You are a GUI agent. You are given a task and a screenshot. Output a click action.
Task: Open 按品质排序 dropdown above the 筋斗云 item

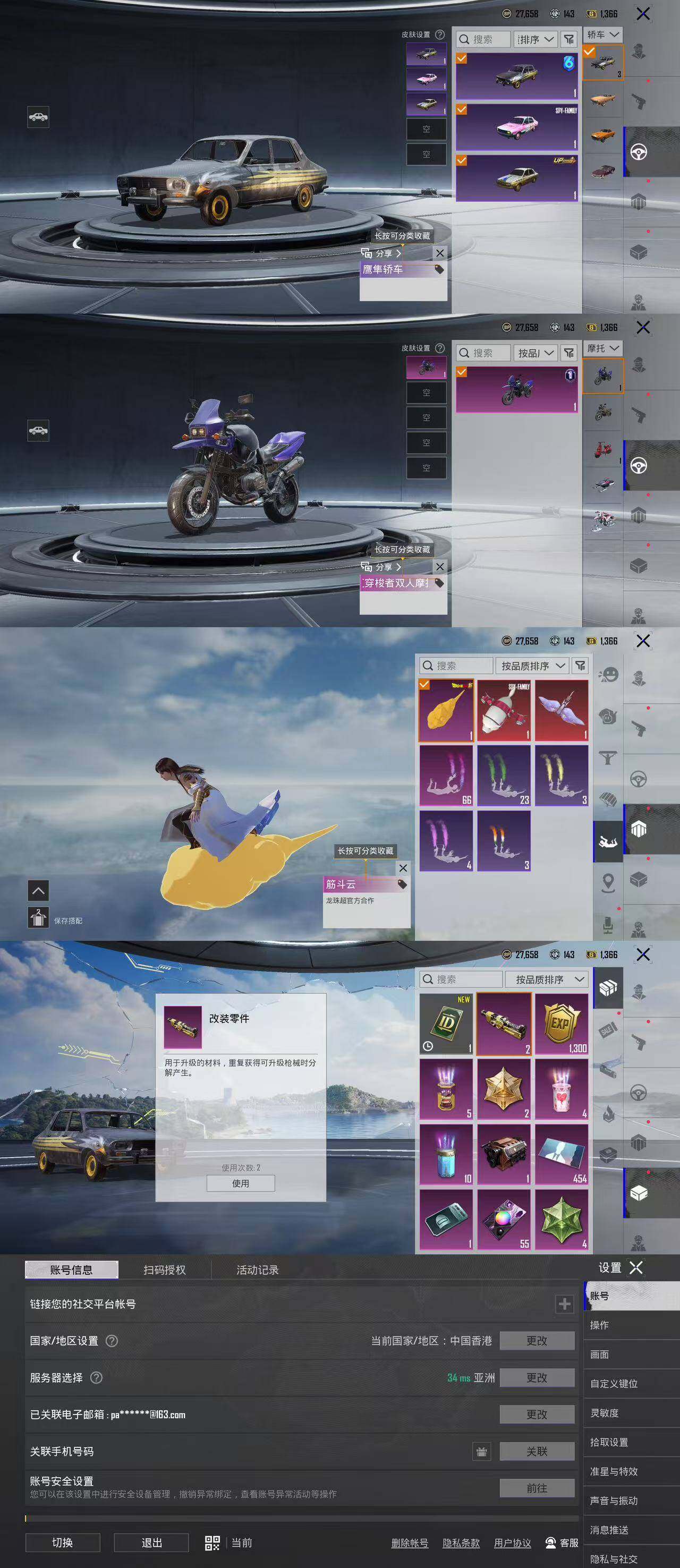point(533,666)
